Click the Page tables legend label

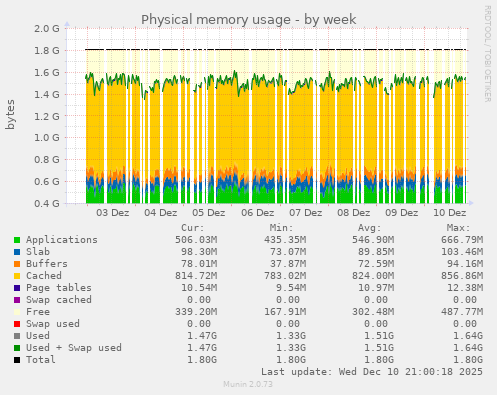[59, 288]
